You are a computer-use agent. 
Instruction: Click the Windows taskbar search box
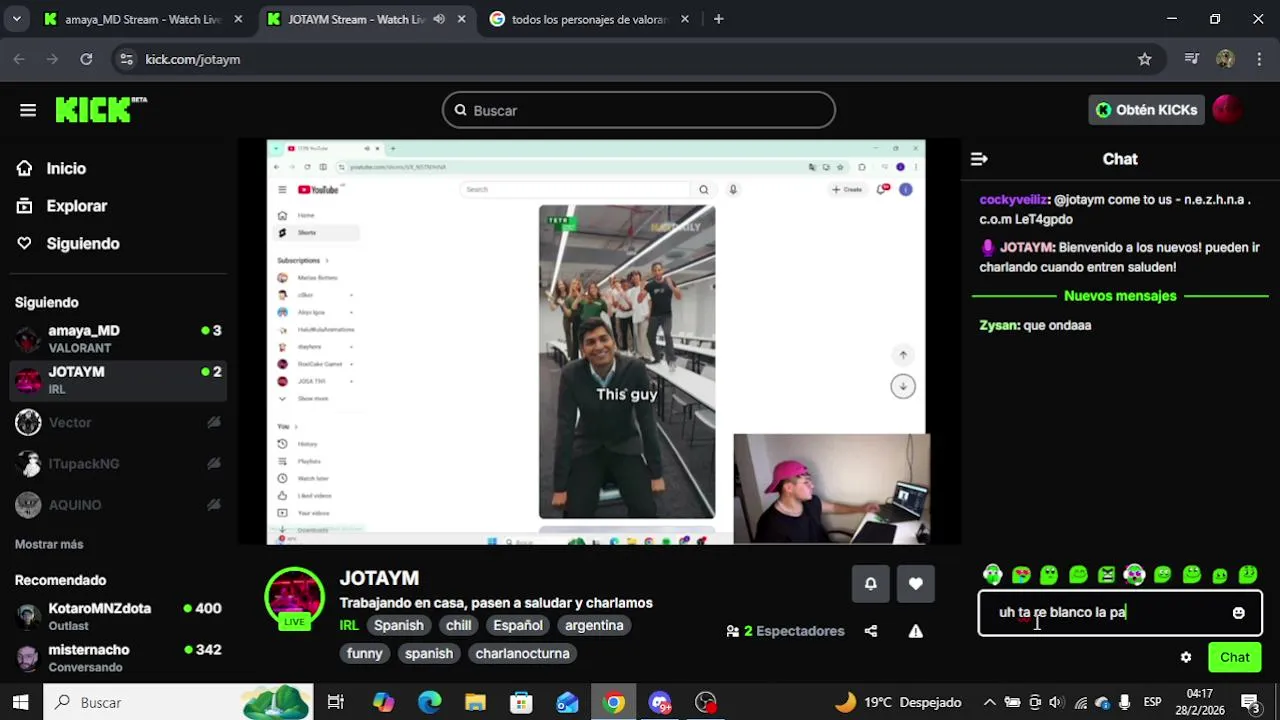pyautogui.click(x=180, y=702)
